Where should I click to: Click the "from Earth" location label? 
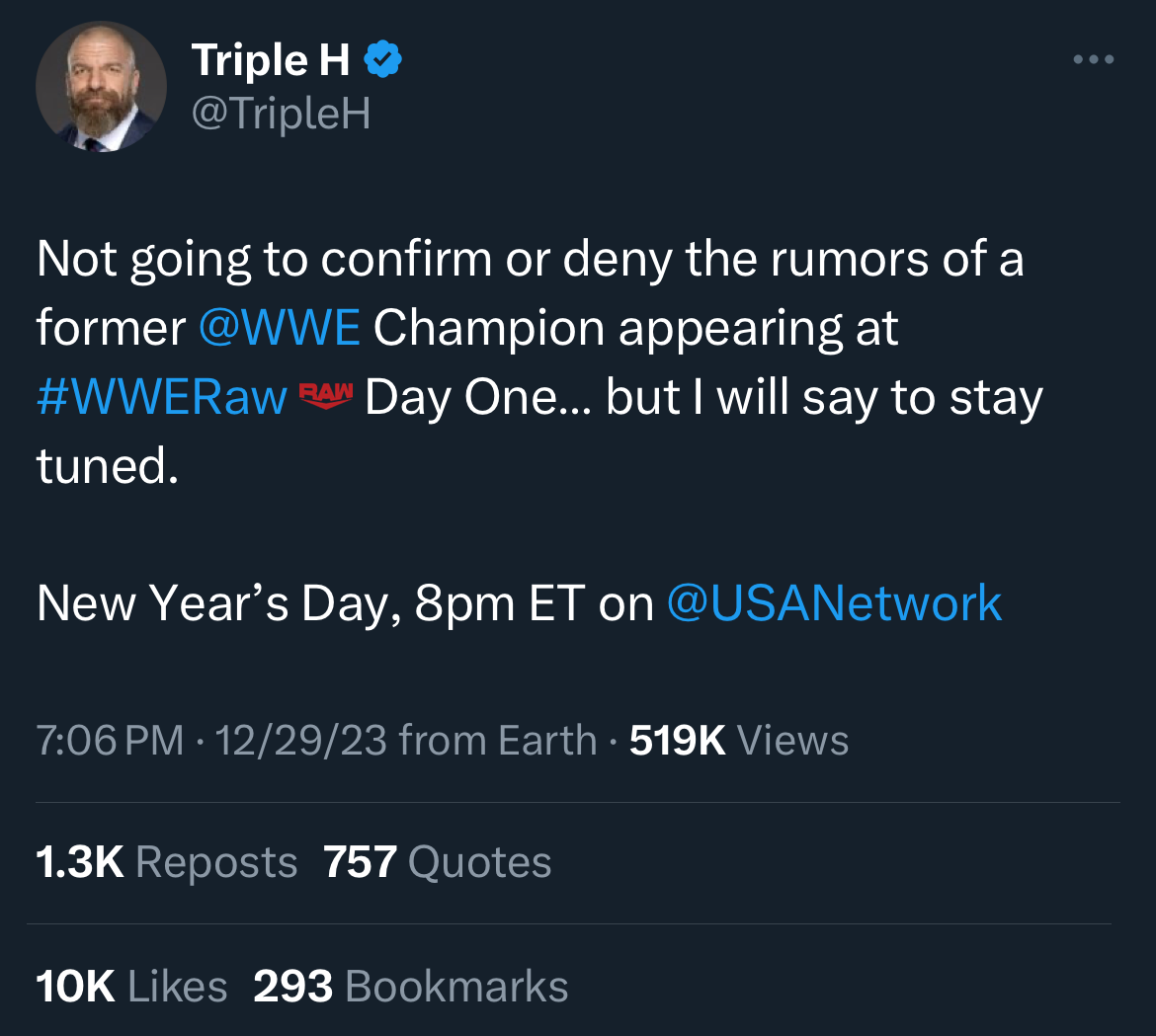point(497,741)
